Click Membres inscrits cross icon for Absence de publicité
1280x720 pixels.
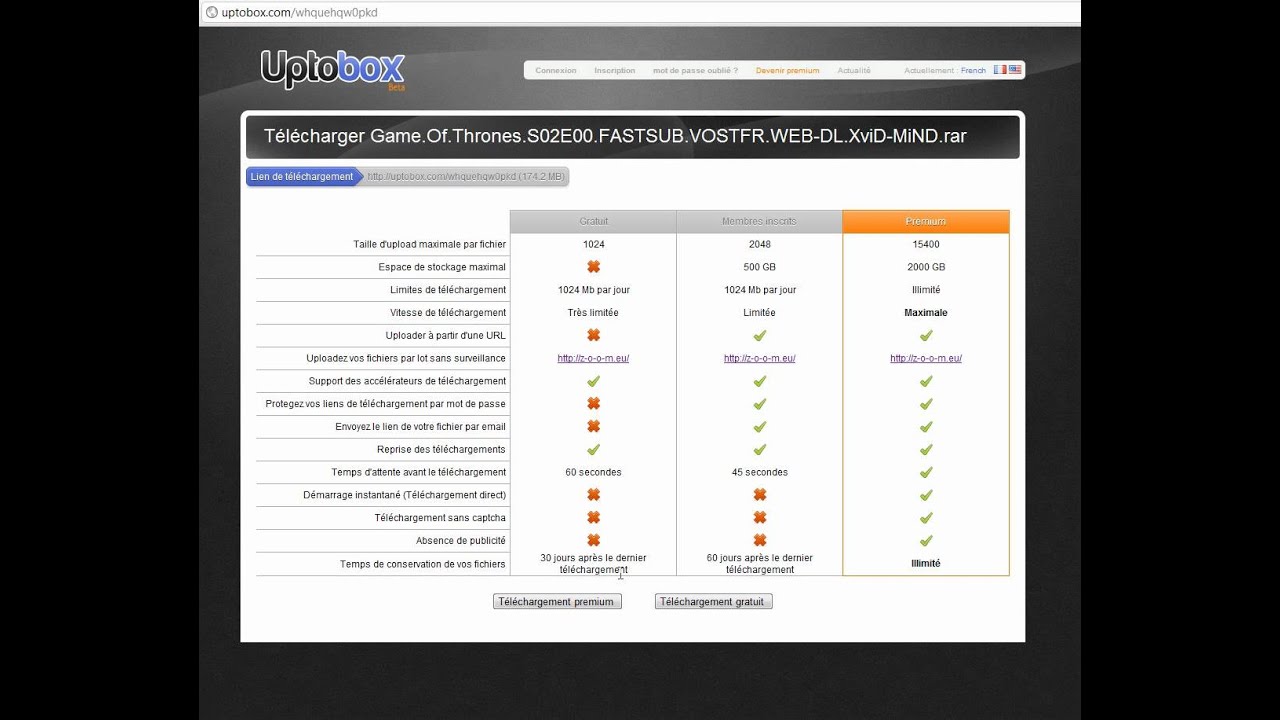tap(759, 540)
